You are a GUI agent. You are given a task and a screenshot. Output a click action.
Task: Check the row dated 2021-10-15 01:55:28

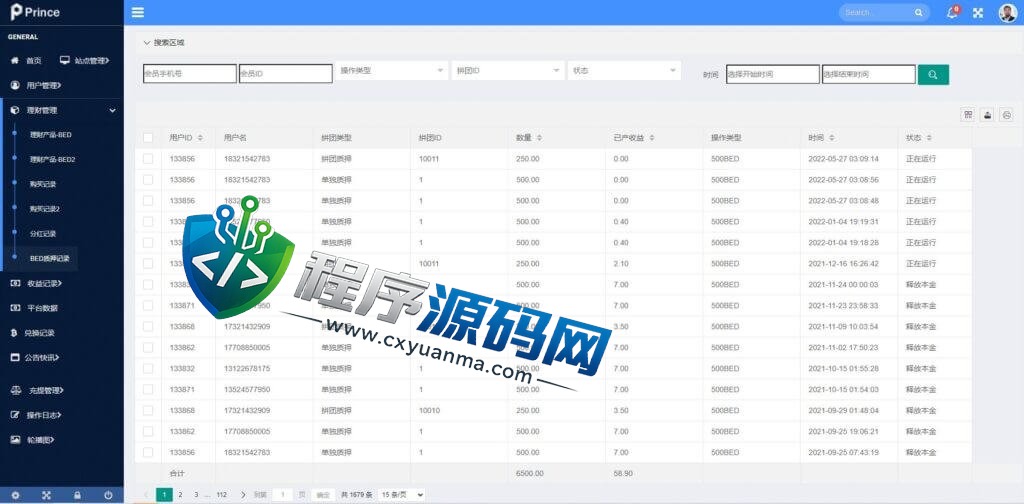(148, 368)
